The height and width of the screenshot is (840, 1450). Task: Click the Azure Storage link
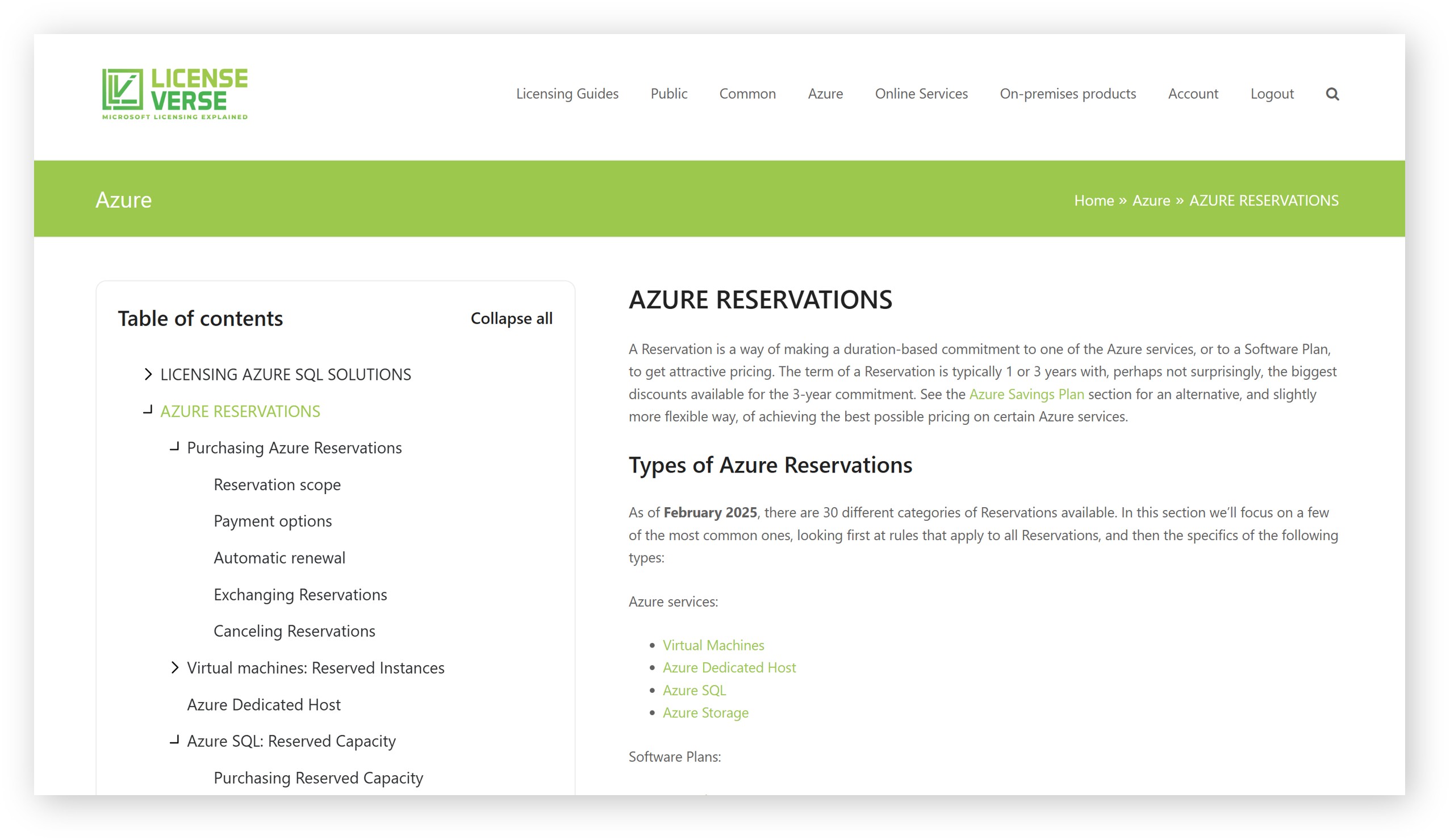(x=705, y=712)
